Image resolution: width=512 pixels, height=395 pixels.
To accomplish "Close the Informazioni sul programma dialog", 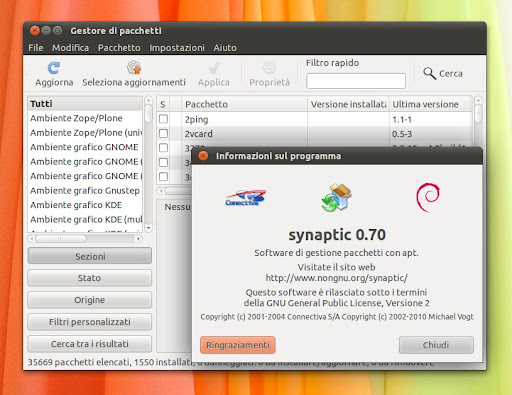I will [203, 156].
